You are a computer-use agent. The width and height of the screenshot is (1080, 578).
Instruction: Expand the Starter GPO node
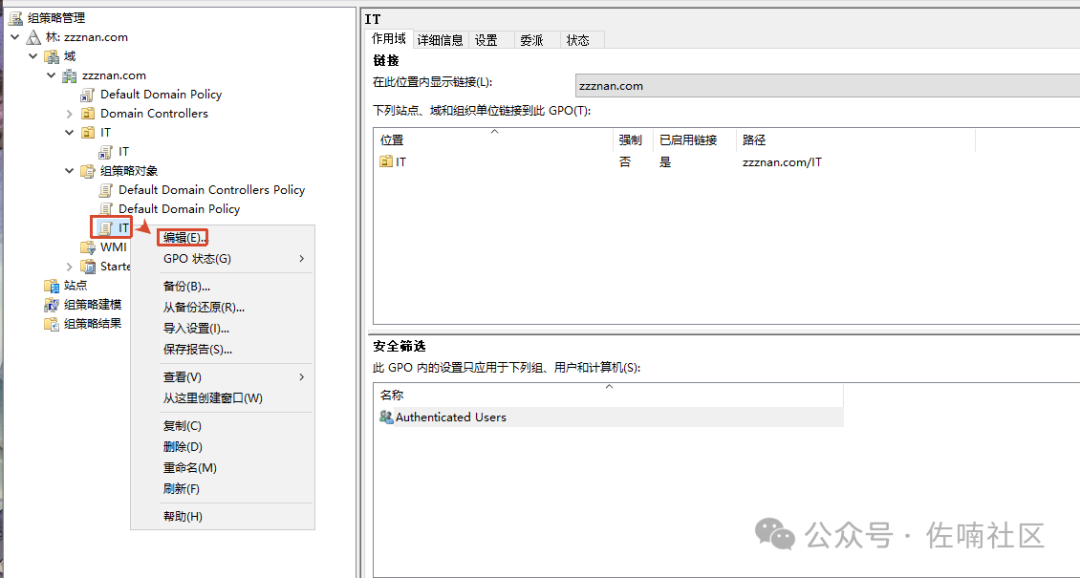[x=69, y=266]
